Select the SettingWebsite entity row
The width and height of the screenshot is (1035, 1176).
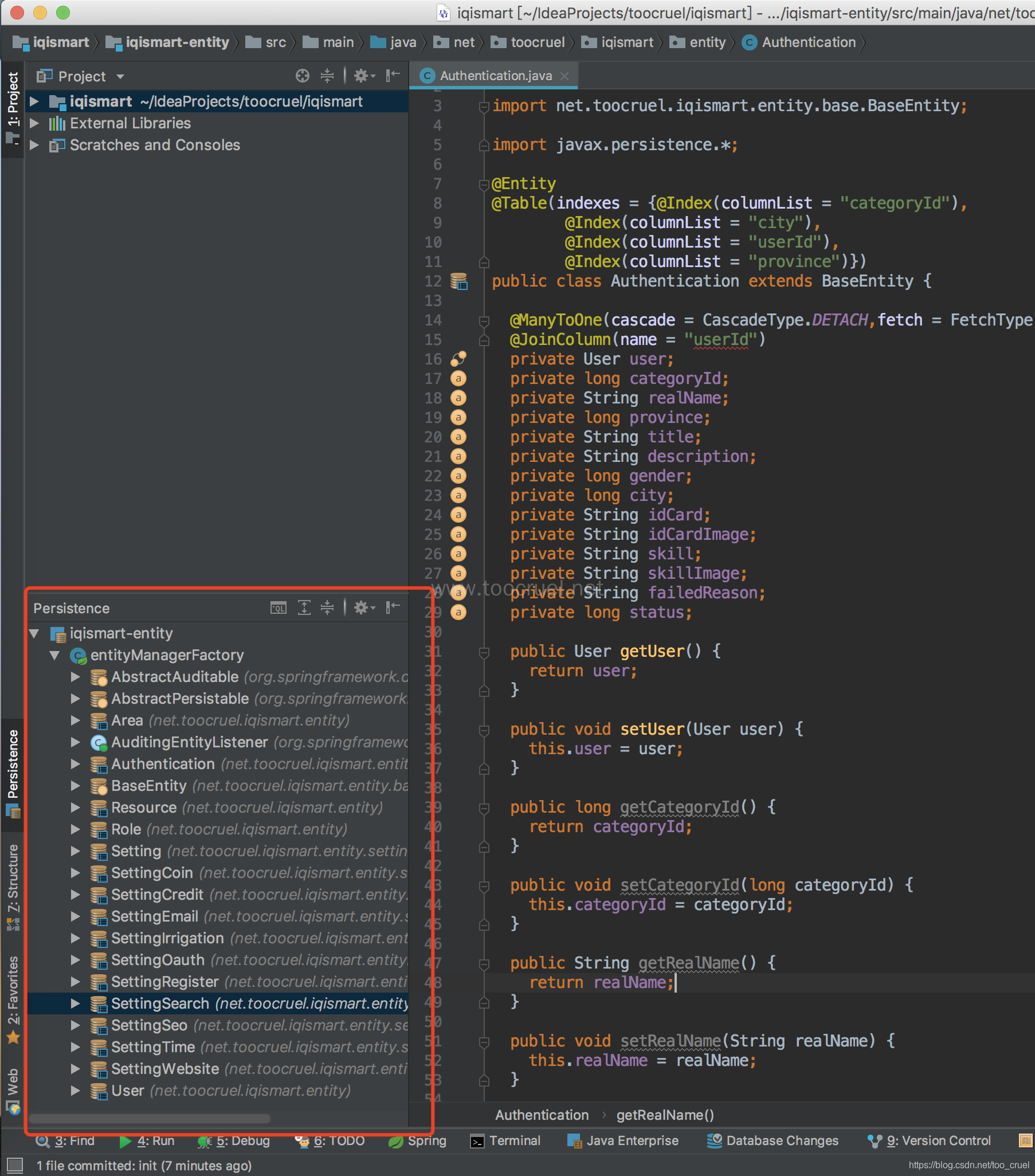tap(217, 1069)
